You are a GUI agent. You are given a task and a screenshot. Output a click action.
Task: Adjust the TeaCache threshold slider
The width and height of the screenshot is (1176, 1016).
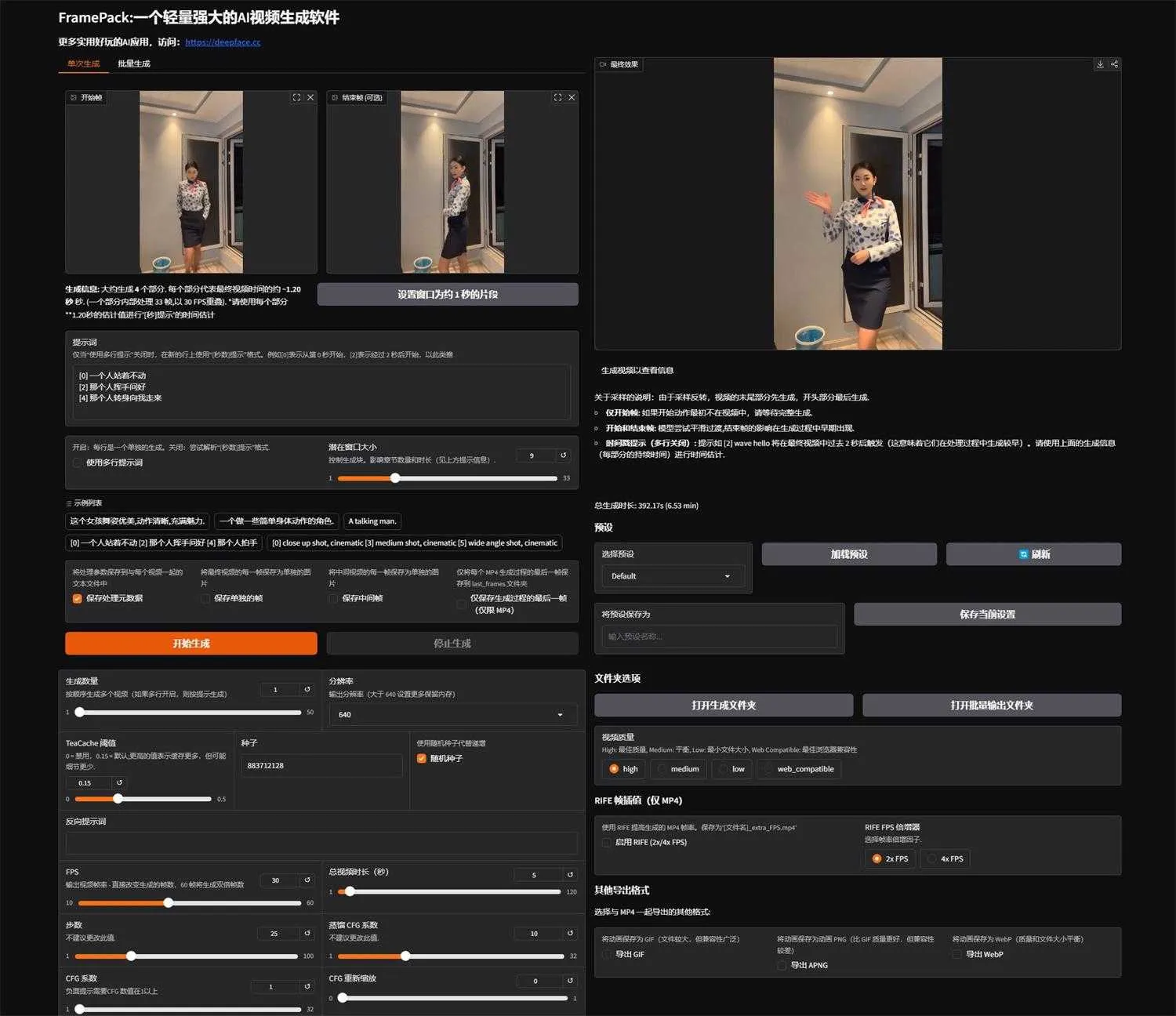[x=143, y=799]
